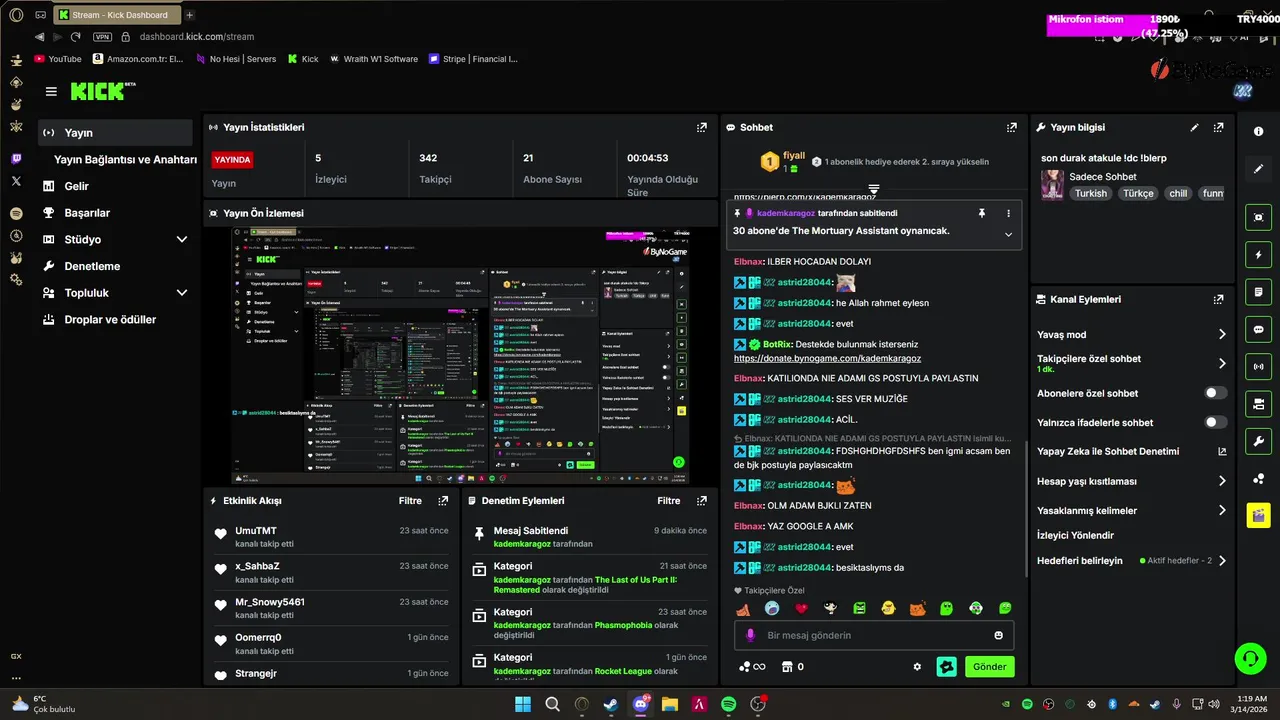
Task: Open Steam from the Windows taskbar
Action: 610,704
